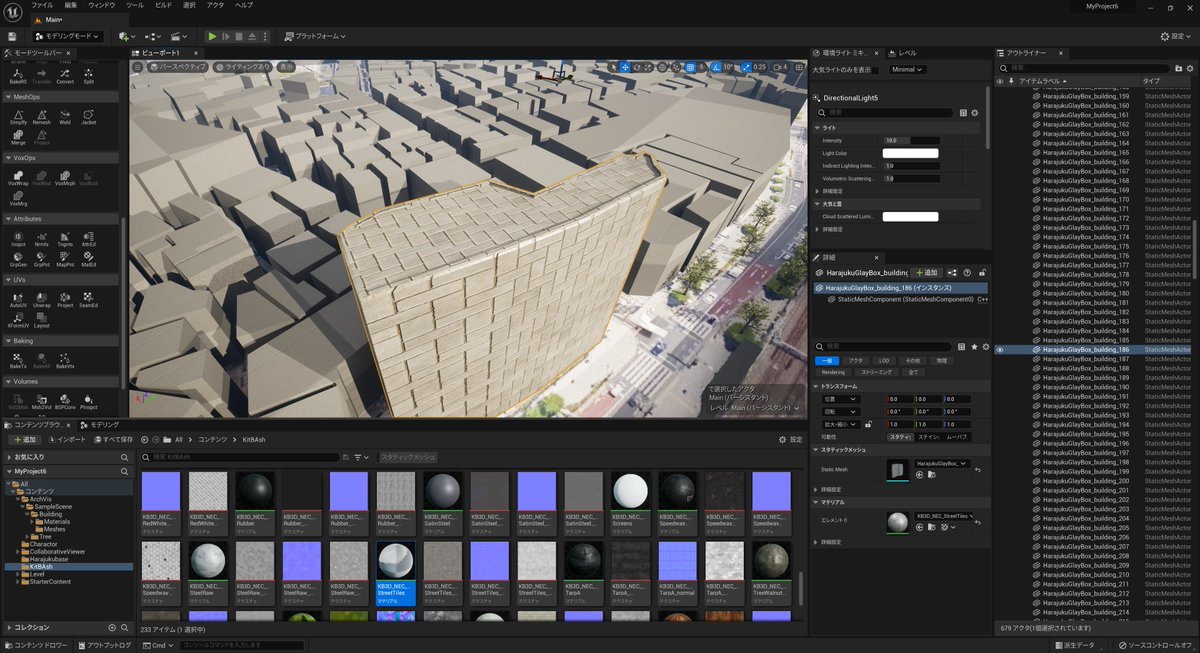The image size is (1200, 653).
Task: Add a new collection with plus icon
Action: click(x=111, y=628)
